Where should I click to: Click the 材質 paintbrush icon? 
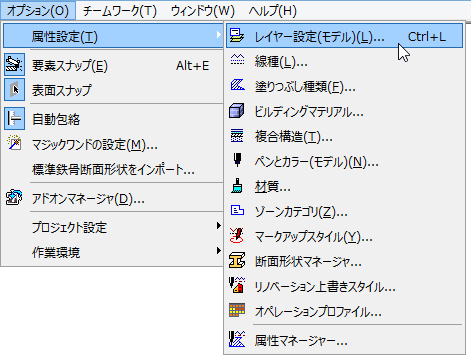point(237,186)
